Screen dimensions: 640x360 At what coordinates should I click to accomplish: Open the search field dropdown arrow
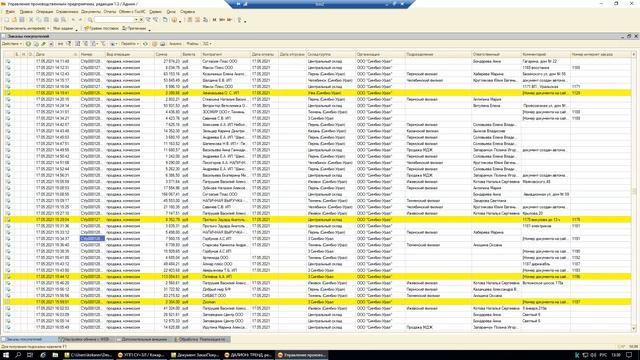tap(136, 20)
